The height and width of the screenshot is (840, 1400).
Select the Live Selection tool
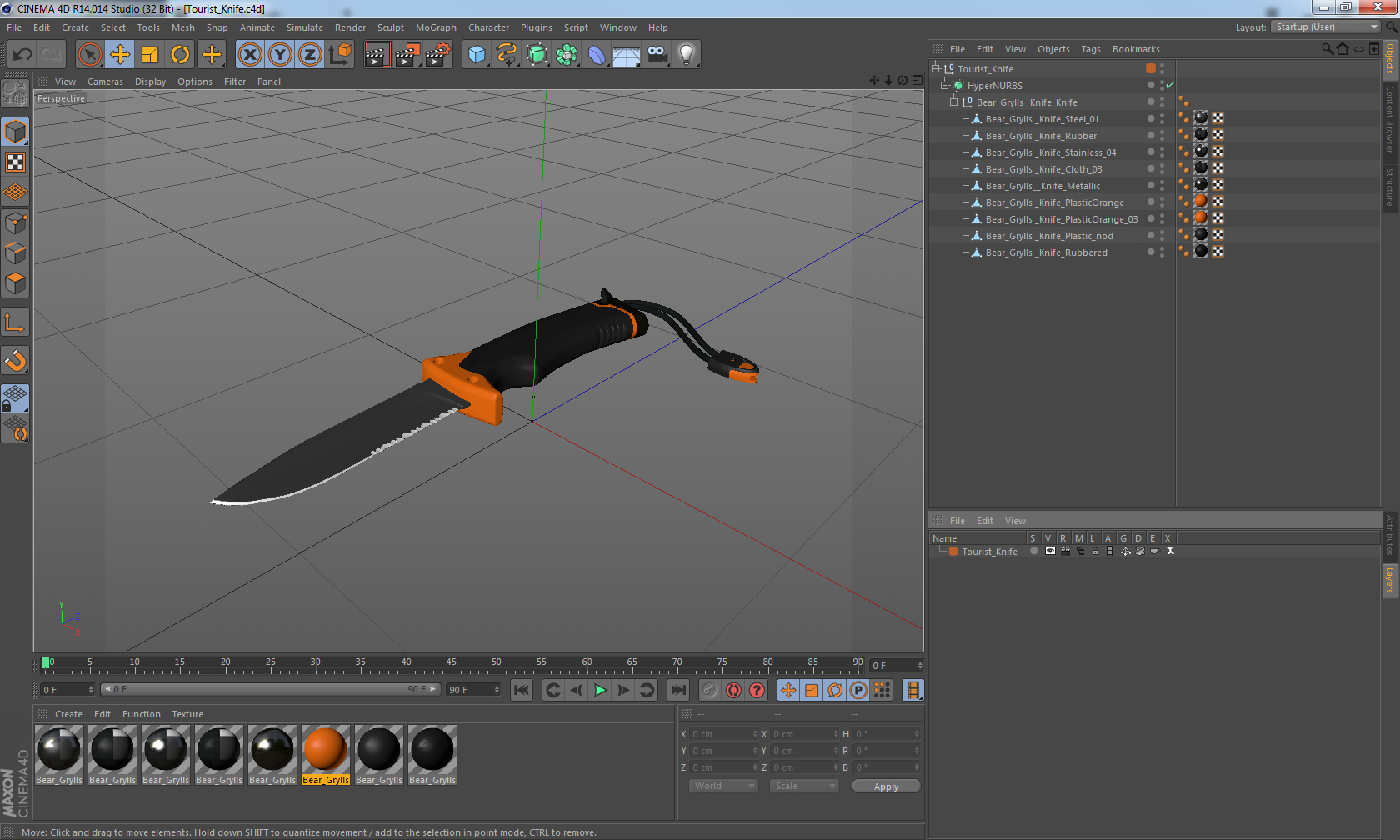point(89,55)
